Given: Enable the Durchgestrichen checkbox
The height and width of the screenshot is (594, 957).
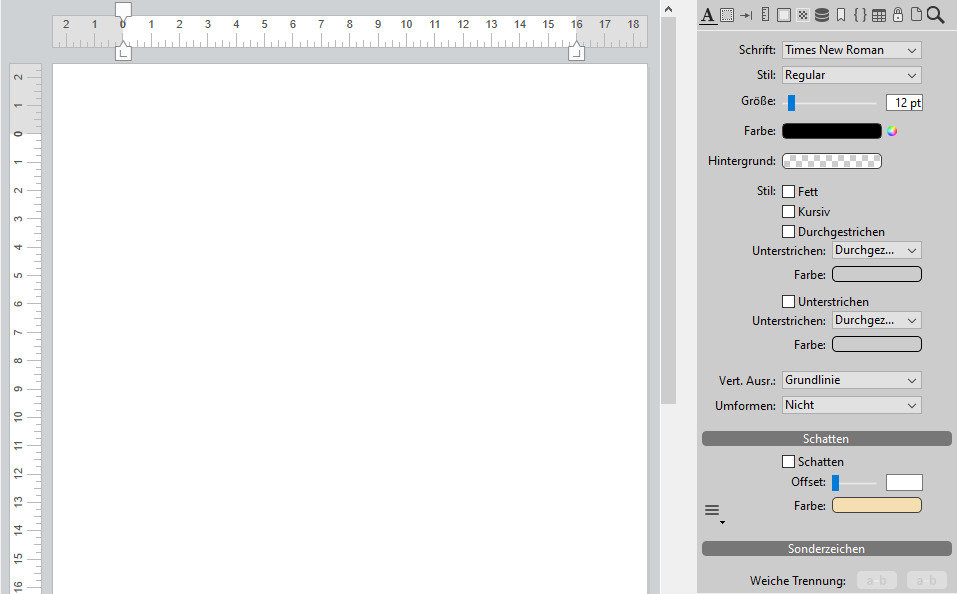Looking at the screenshot, I should coord(789,232).
